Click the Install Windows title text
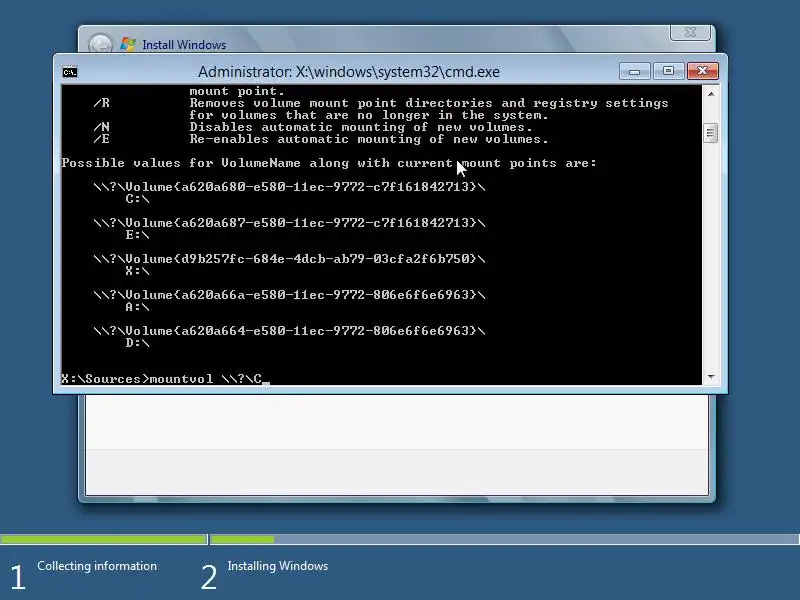Image resolution: width=800 pixels, height=600 pixels. tap(184, 45)
